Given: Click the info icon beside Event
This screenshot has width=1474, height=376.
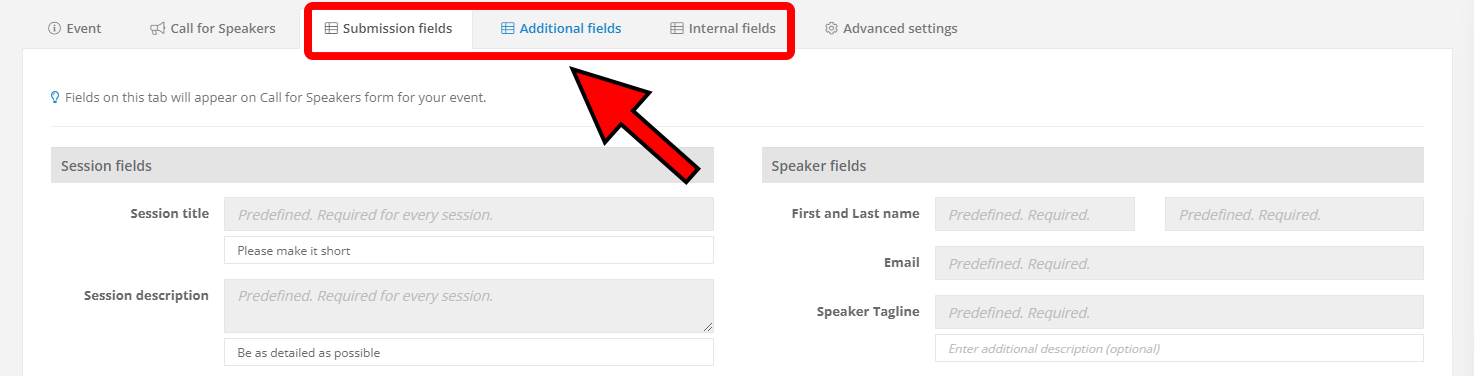Looking at the screenshot, I should (55, 29).
